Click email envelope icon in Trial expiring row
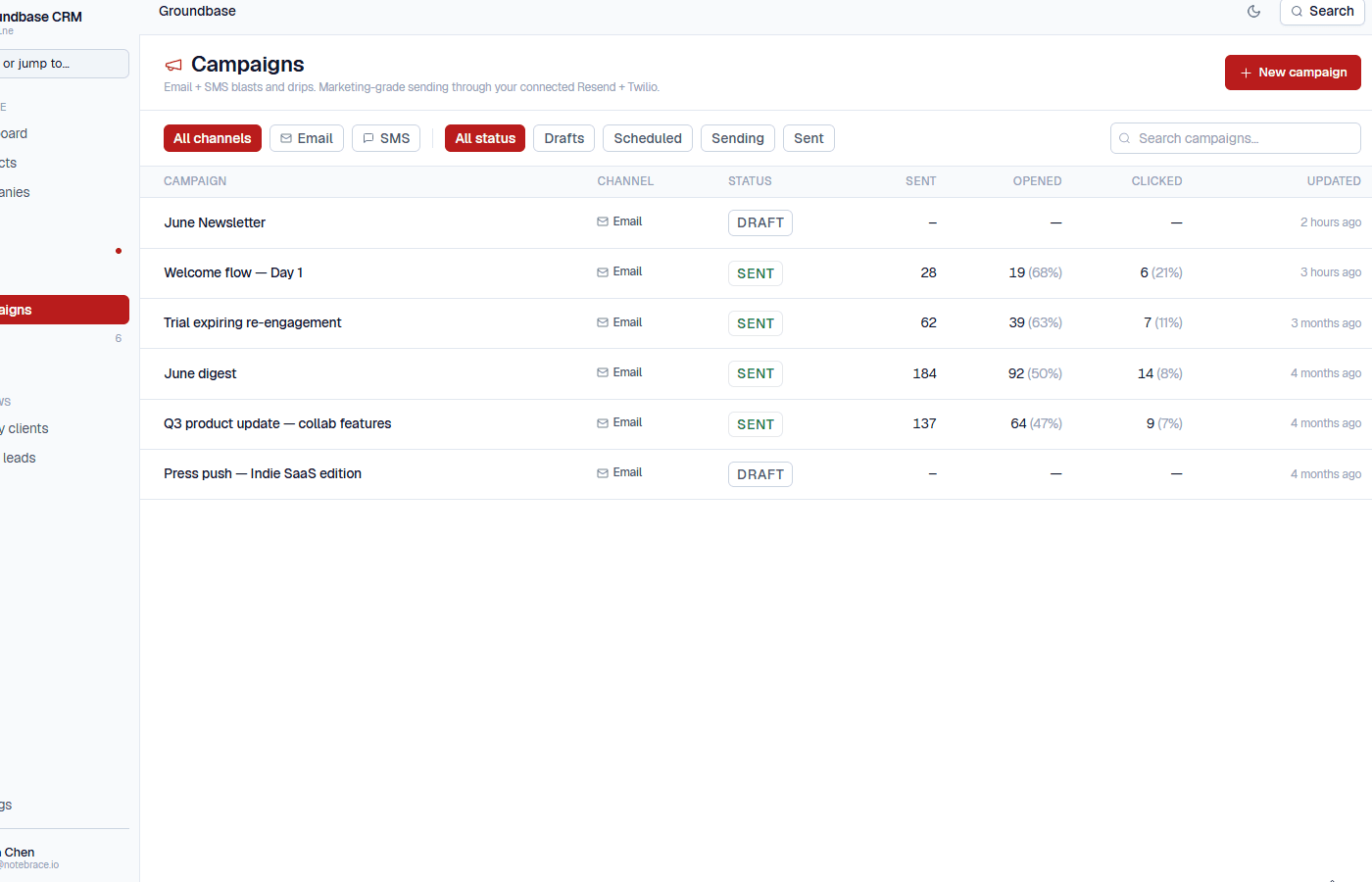The image size is (1372, 882). coord(603,322)
